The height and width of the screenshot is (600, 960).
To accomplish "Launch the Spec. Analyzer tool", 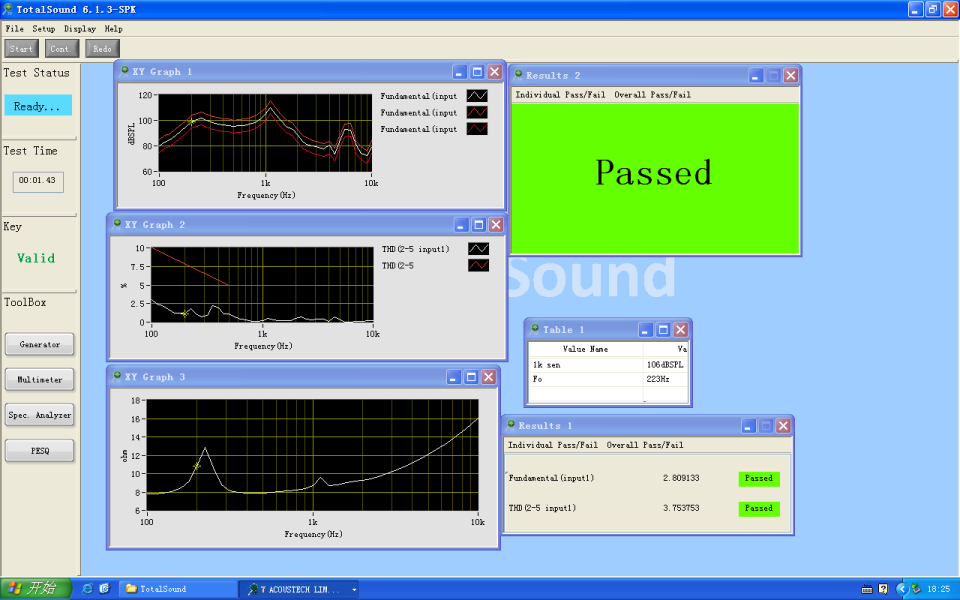I will [x=40, y=415].
